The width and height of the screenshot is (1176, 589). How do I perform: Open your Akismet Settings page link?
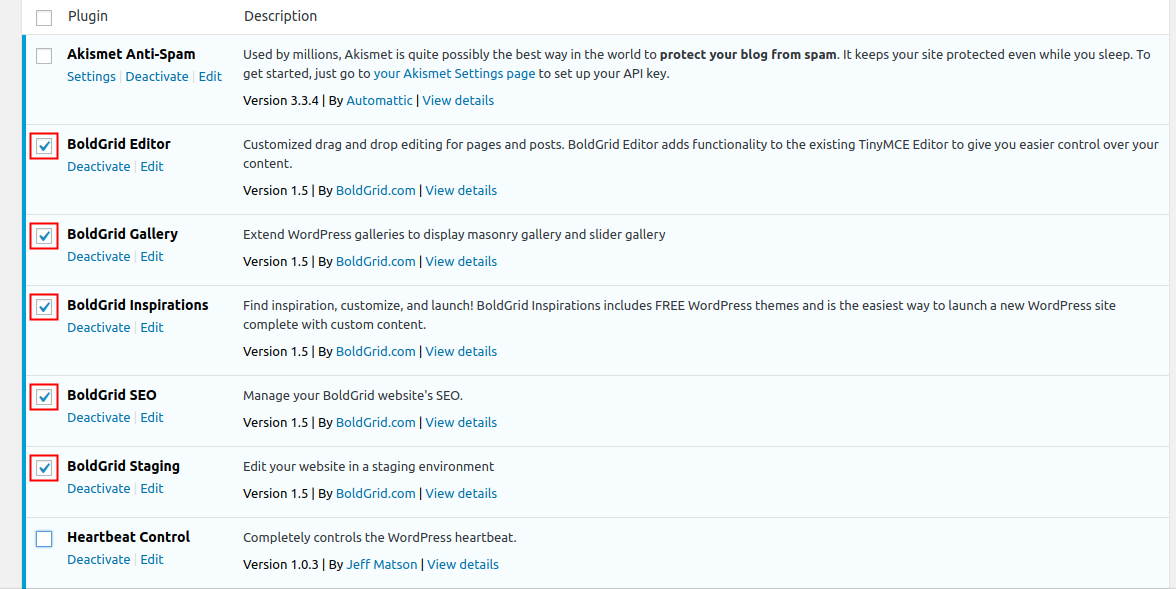455,74
